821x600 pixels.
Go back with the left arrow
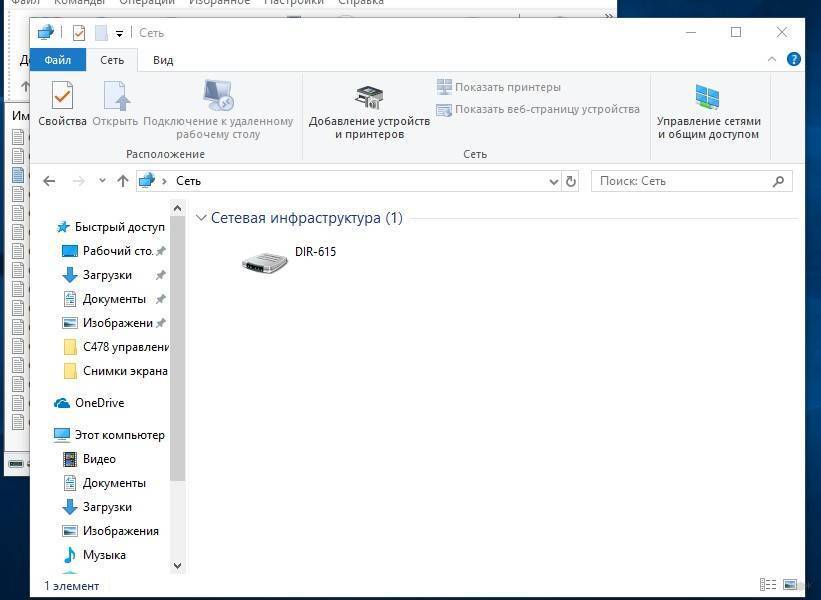click(x=49, y=181)
